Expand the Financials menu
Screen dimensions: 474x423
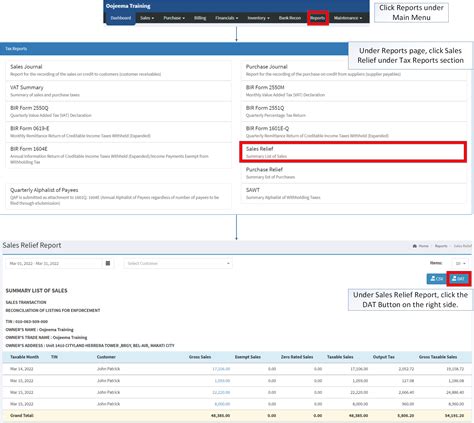tap(227, 18)
